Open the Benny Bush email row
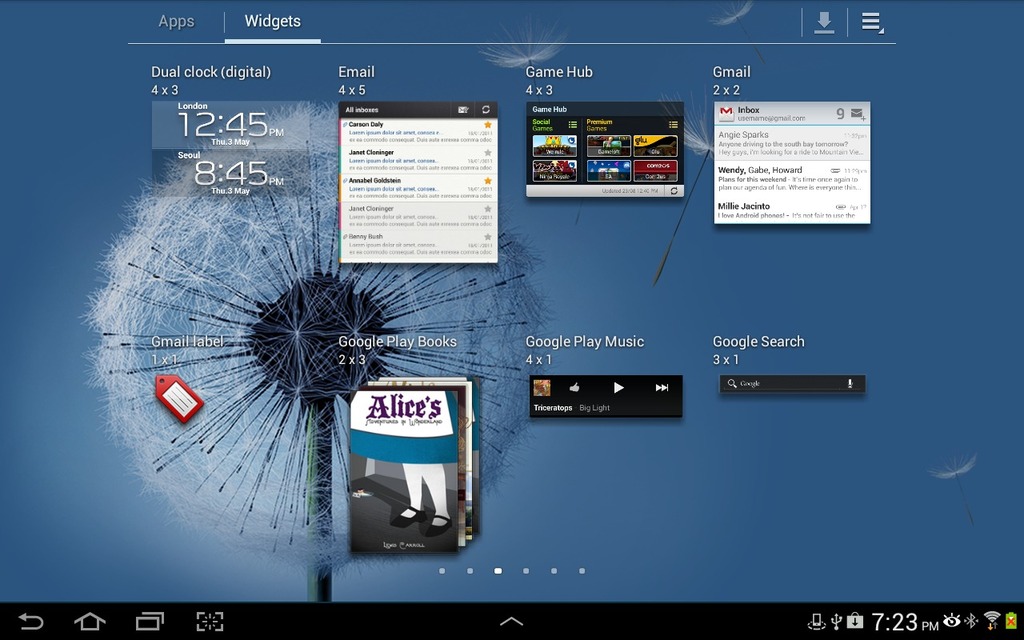1024x640 pixels. click(x=418, y=244)
